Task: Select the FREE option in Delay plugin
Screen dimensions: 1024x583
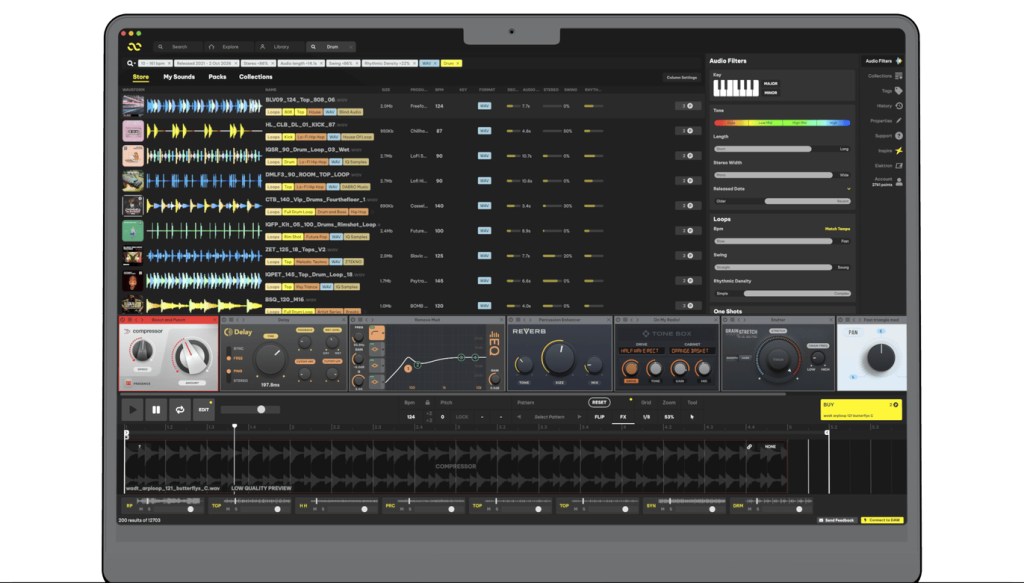Action: pyautogui.click(x=236, y=358)
